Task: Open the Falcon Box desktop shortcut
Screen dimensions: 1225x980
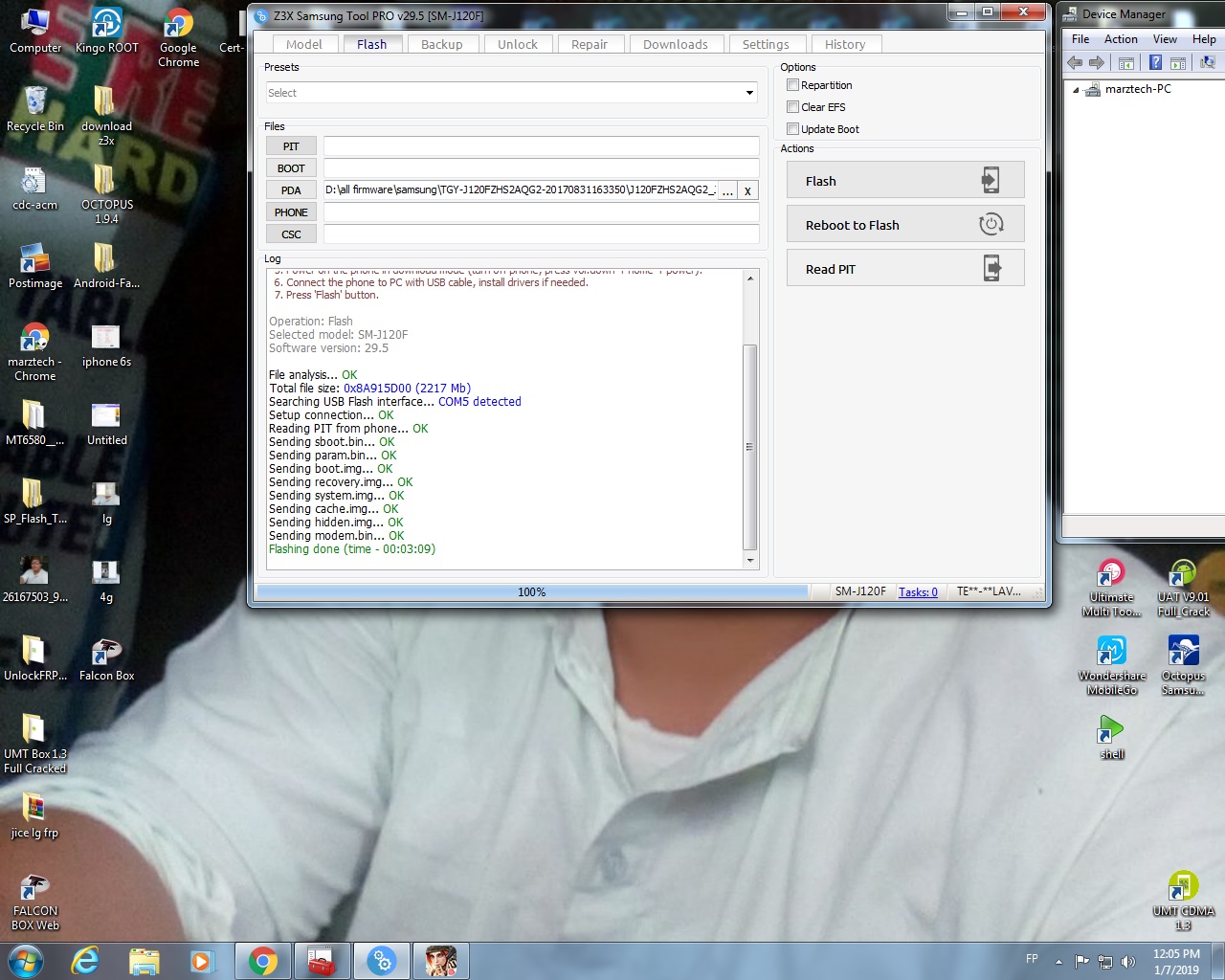Action: point(106,658)
